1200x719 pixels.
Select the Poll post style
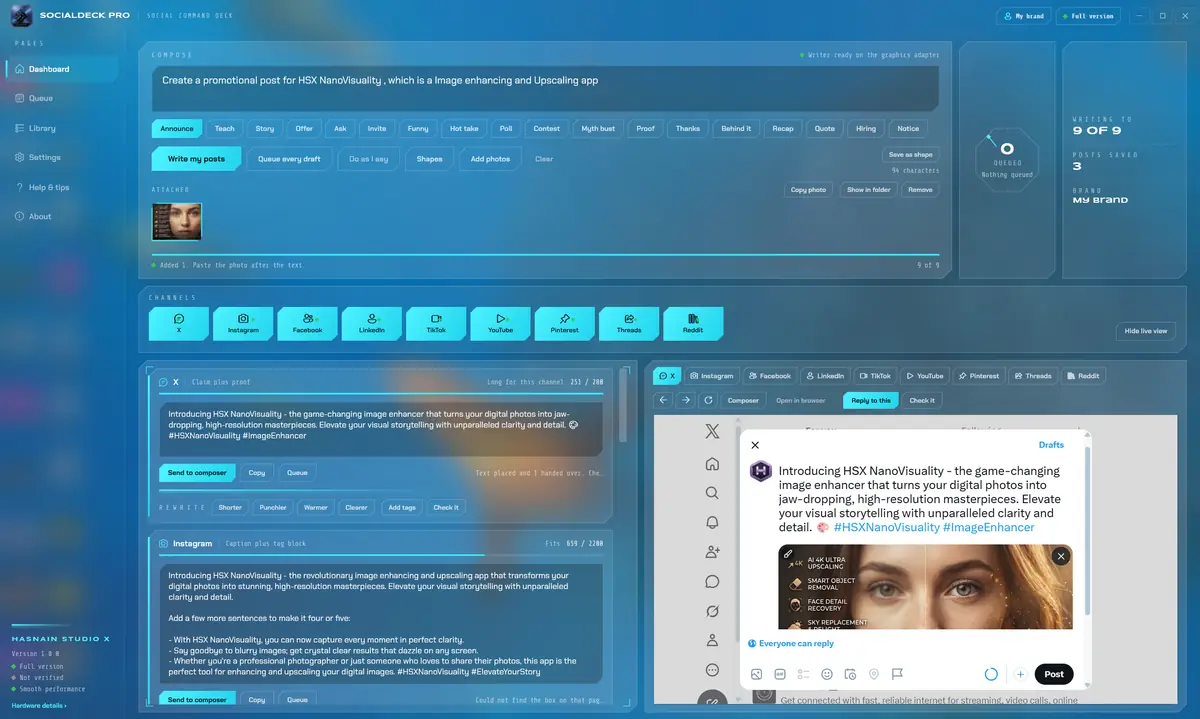506,128
